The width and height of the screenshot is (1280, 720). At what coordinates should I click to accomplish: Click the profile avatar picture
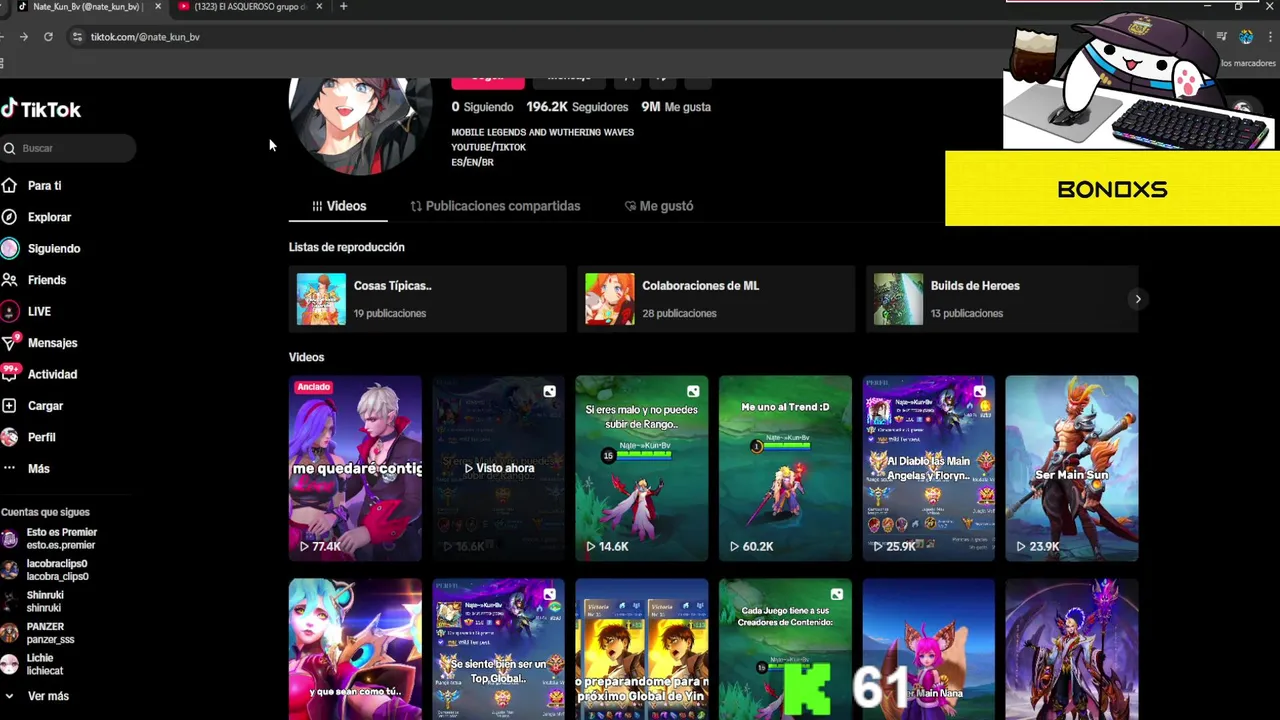tap(361, 128)
